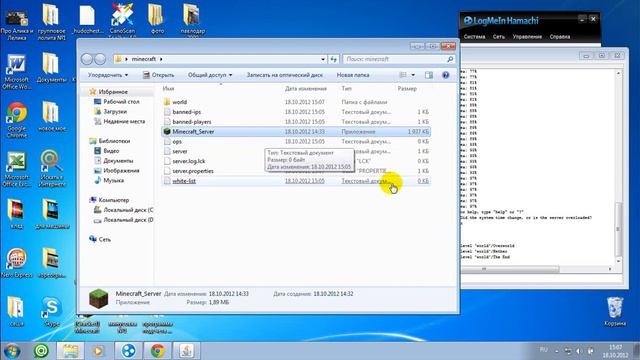The width and height of the screenshot is (640, 360).
Task: Click the Открыть toolbar button
Action: pyautogui.click(x=158, y=75)
